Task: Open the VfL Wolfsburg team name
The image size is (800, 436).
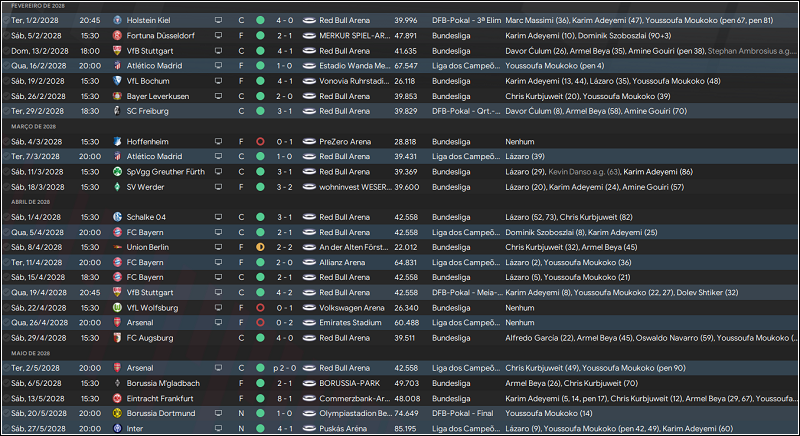Action: coord(153,308)
